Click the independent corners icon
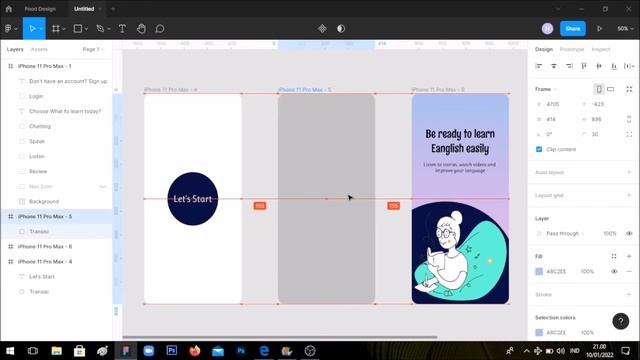The height and width of the screenshot is (360, 640). tap(629, 134)
